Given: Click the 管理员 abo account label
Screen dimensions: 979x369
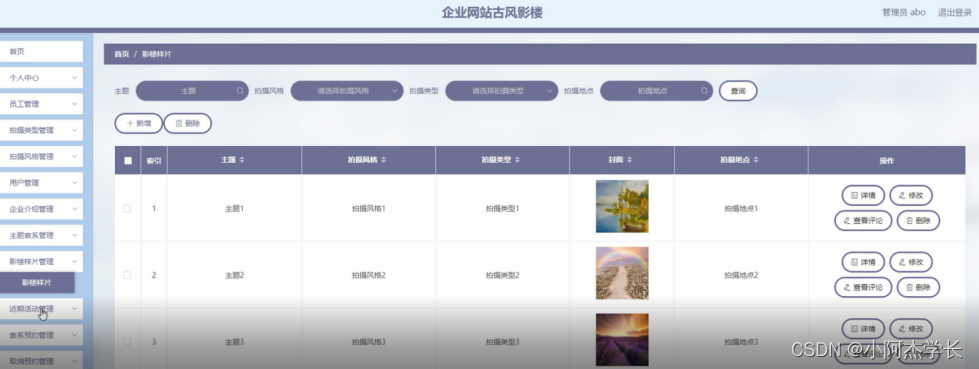Looking at the screenshot, I should [903, 12].
